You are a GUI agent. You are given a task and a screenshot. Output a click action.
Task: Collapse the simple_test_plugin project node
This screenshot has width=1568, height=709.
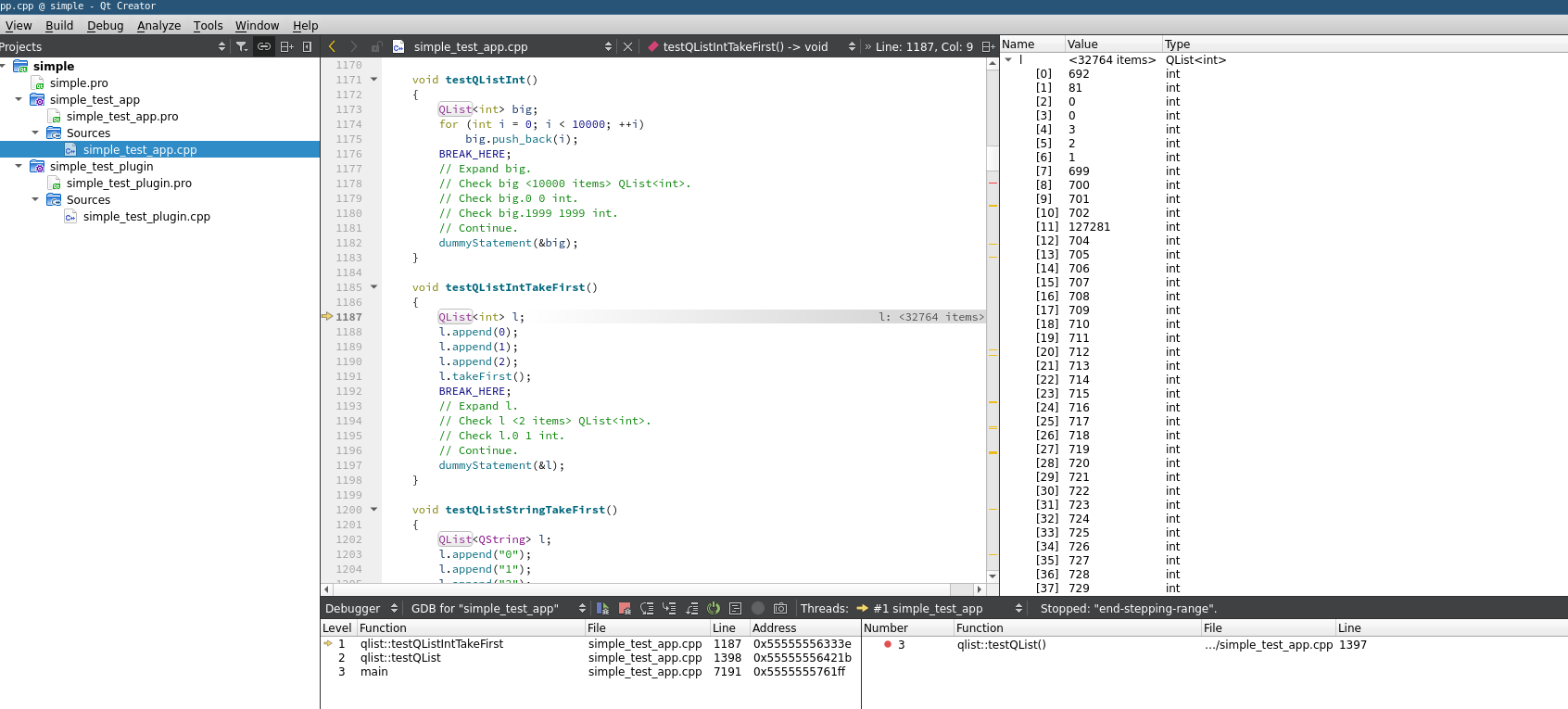[19, 167]
